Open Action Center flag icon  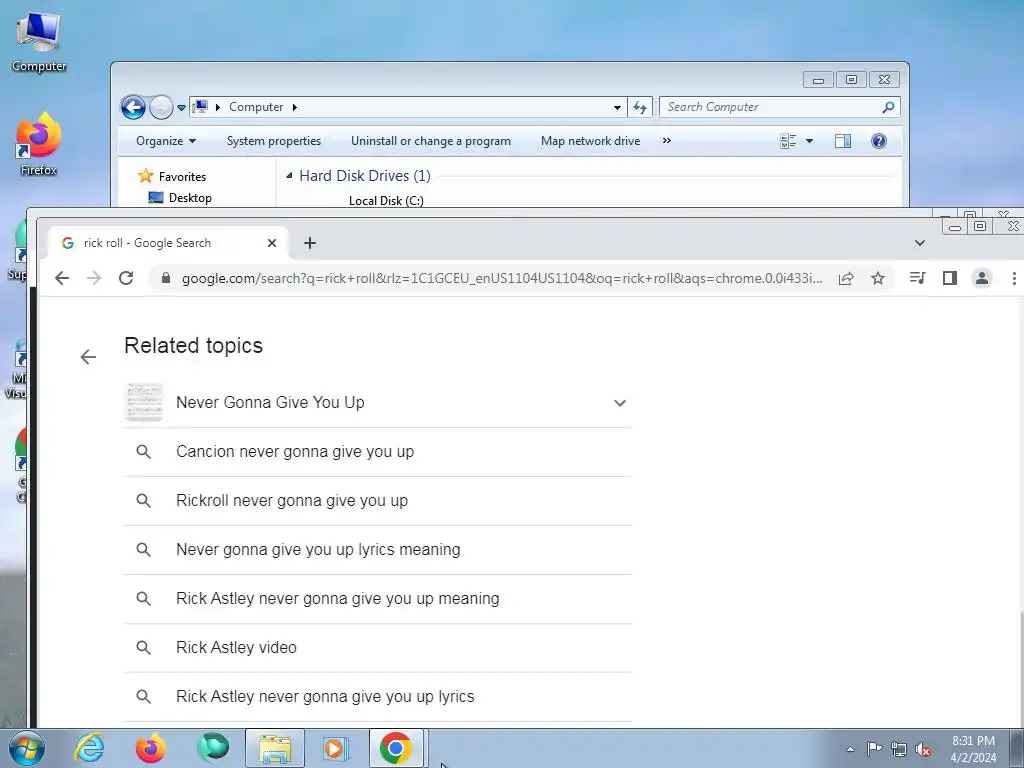pos(874,749)
